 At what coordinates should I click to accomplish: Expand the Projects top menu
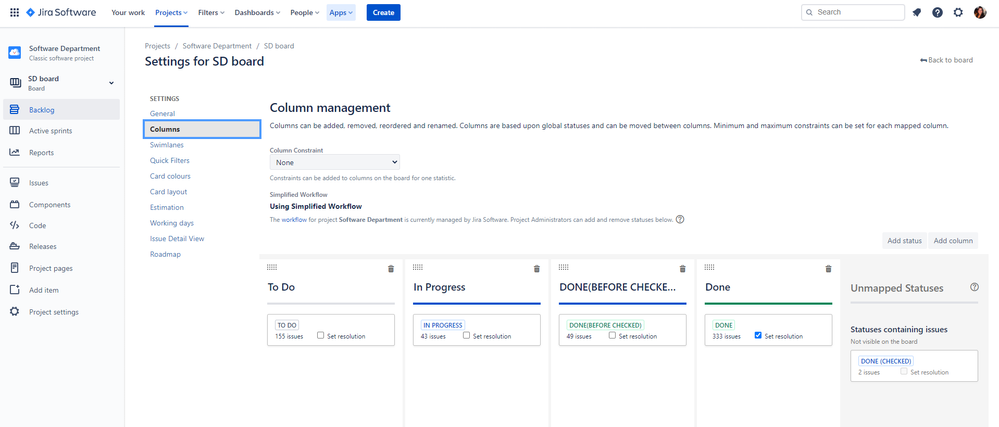tap(172, 12)
